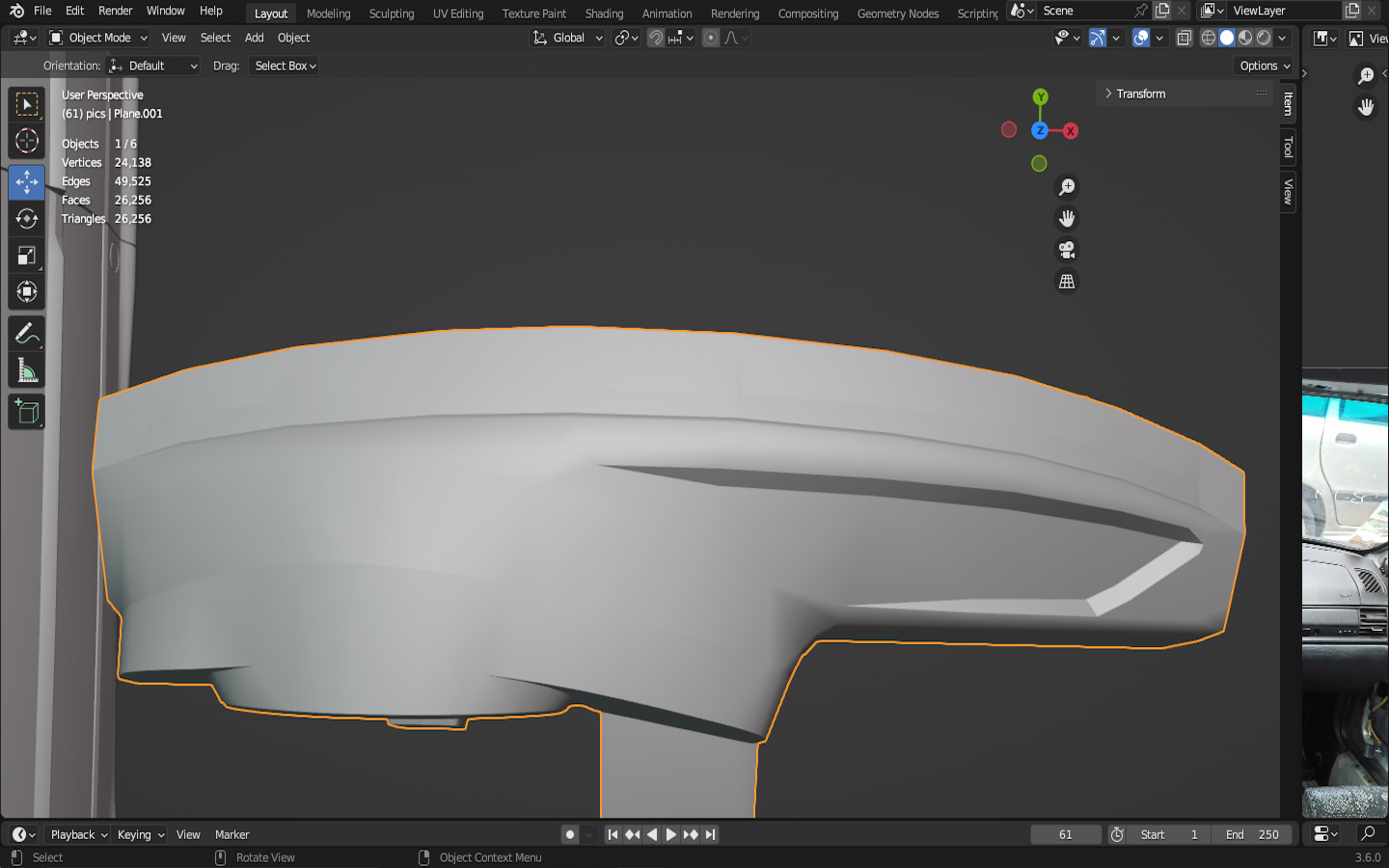Image resolution: width=1389 pixels, height=868 pixels.
Task: Toggle viewport overlays display
Action: [x=1141, y=38]
